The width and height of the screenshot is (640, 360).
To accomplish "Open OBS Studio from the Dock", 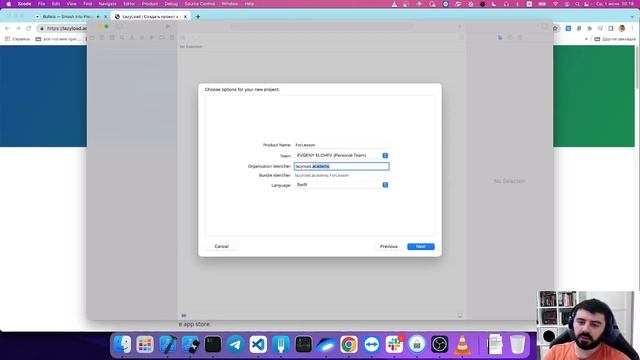I will click(440, 344).
